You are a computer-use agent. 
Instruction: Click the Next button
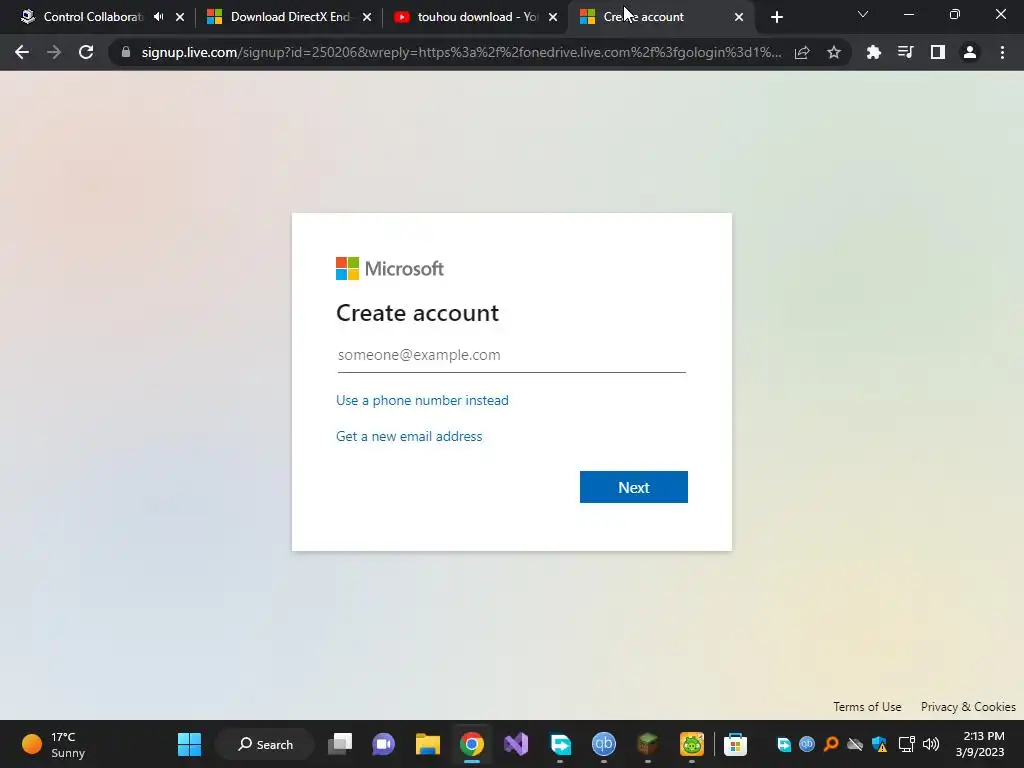[633, 487]
